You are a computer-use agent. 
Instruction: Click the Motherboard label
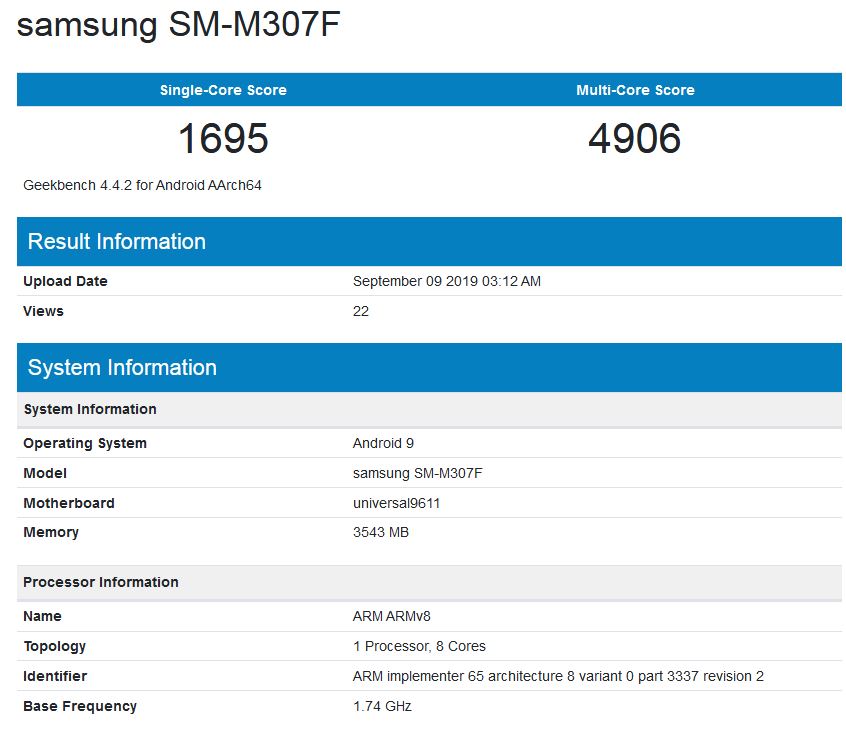69,503
